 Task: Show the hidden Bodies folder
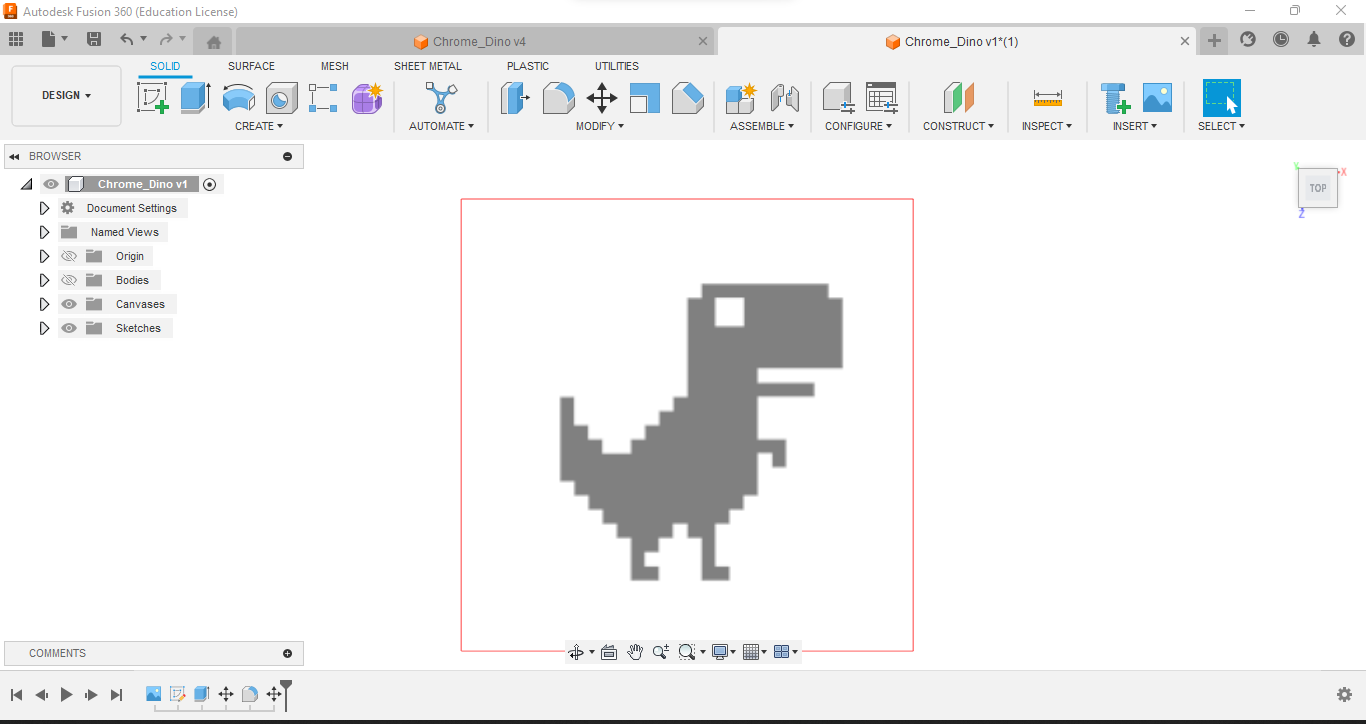tap(69, 280)
